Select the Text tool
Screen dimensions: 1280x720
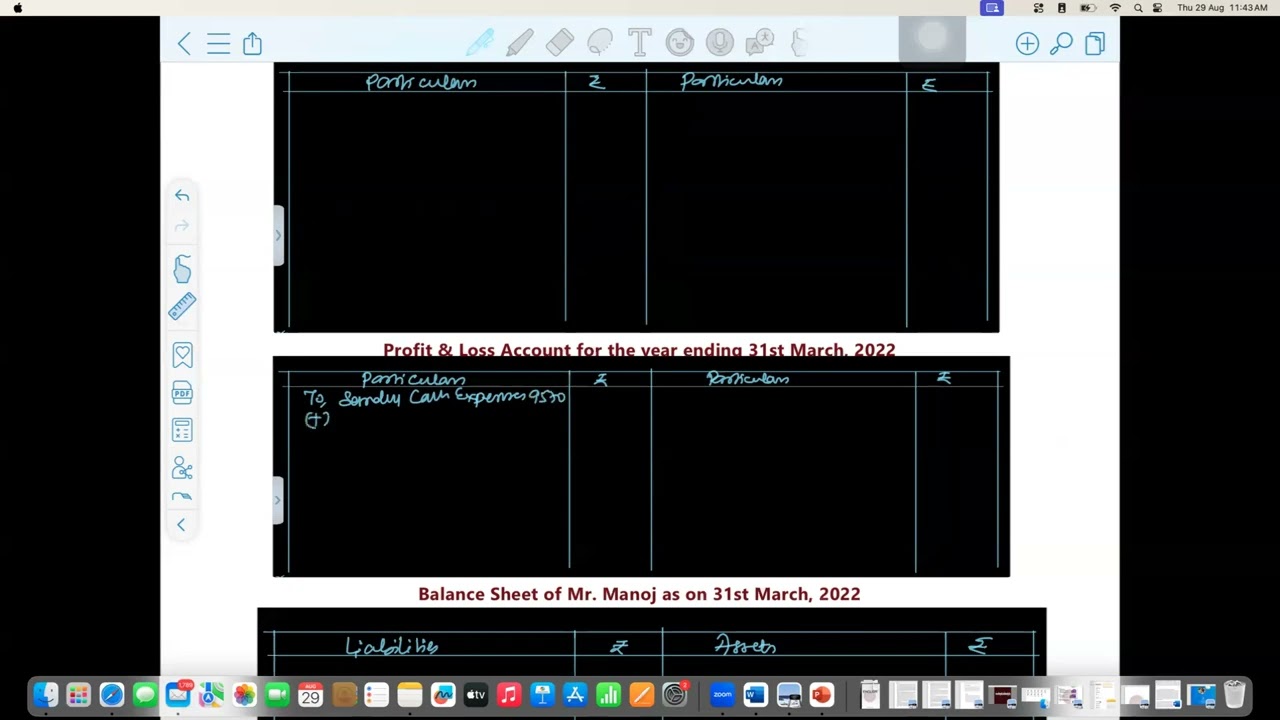click(x=640, y=42)
